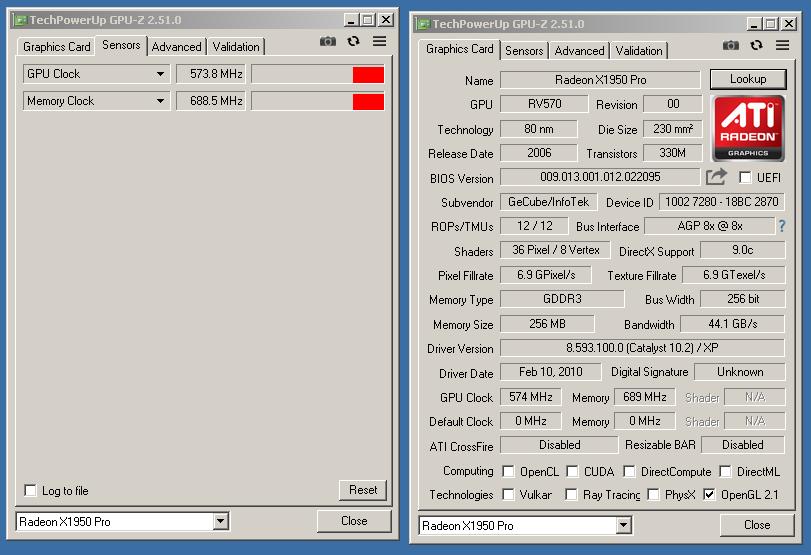Click the 573.8 MHz sensor value
811x555 pixels.
pos(211,74)
